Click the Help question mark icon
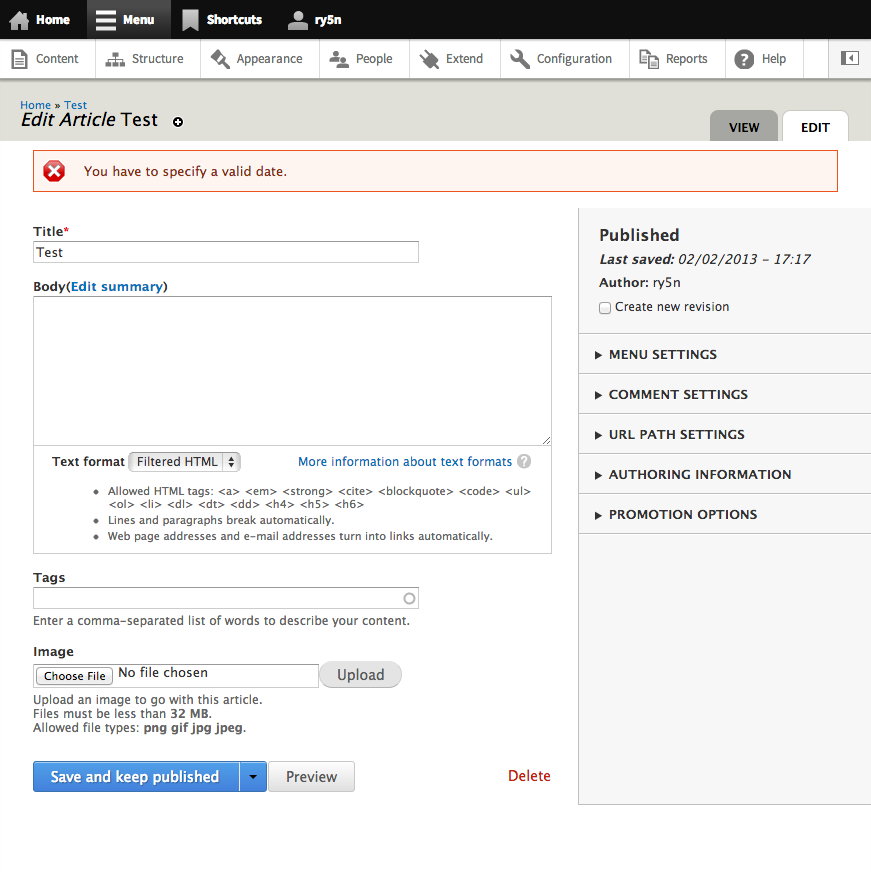Image resolution: width=871 pixels, height=875 pixels. point(744,59)
